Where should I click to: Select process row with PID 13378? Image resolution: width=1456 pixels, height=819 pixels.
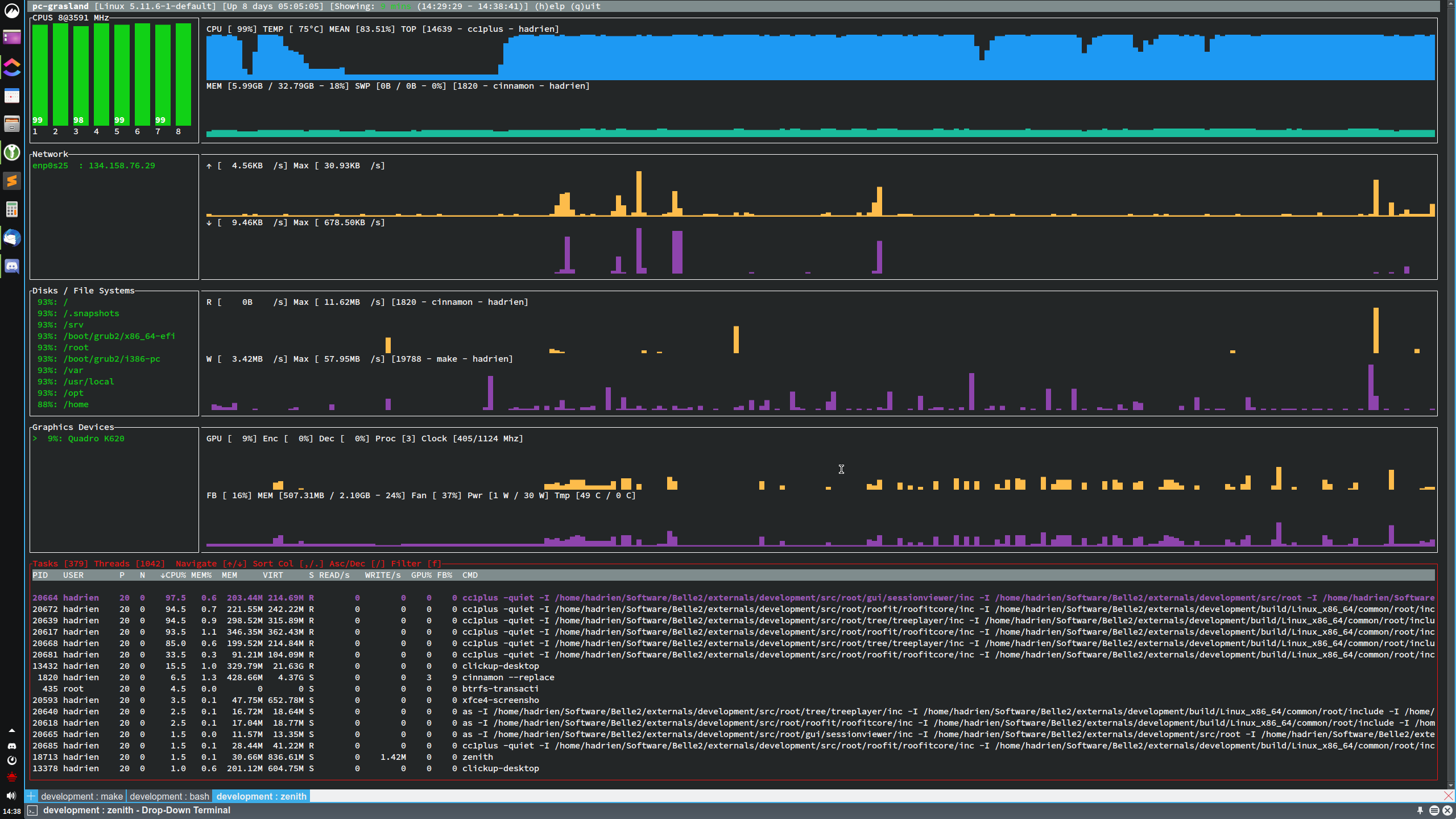pyautogui.click(x=733, y=768)
